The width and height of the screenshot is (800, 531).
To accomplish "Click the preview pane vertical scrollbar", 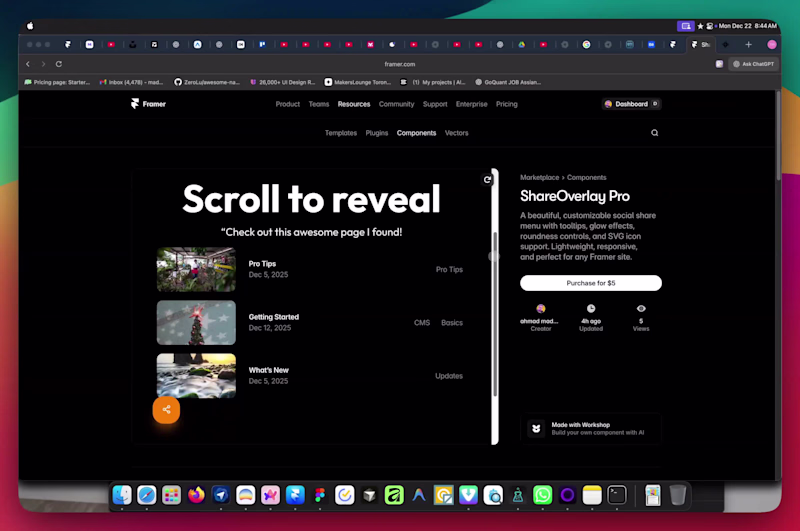I will coord(495,314).
